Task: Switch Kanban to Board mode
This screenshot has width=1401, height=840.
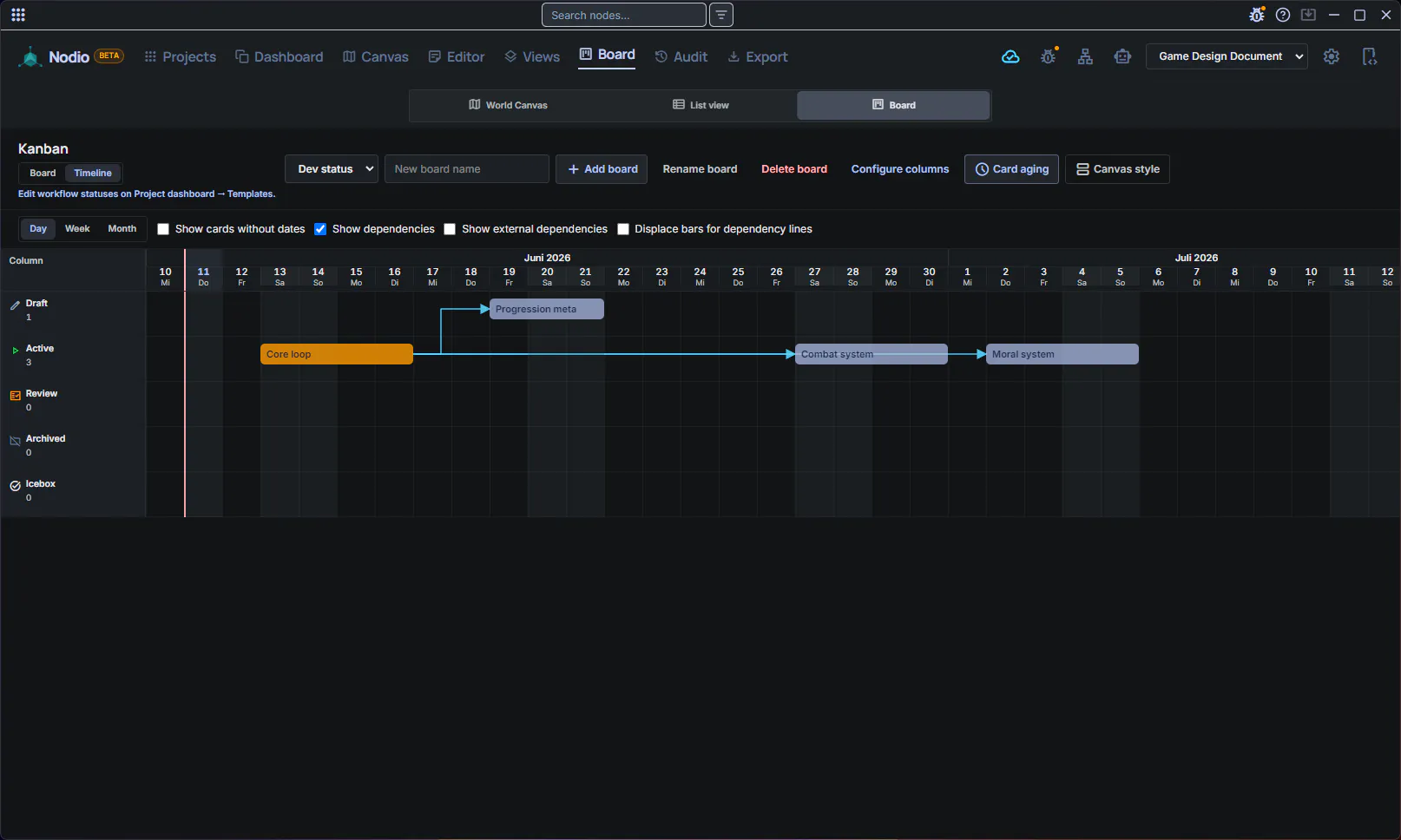Action: tap(43, 173)
